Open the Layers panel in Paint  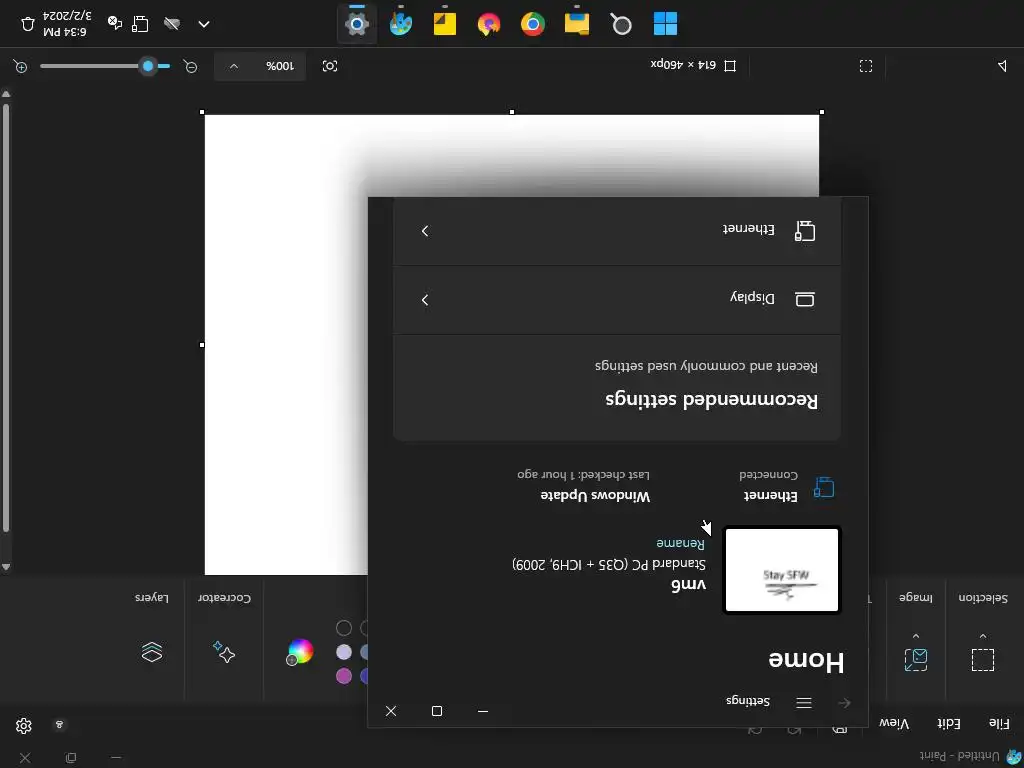[152, 652]
